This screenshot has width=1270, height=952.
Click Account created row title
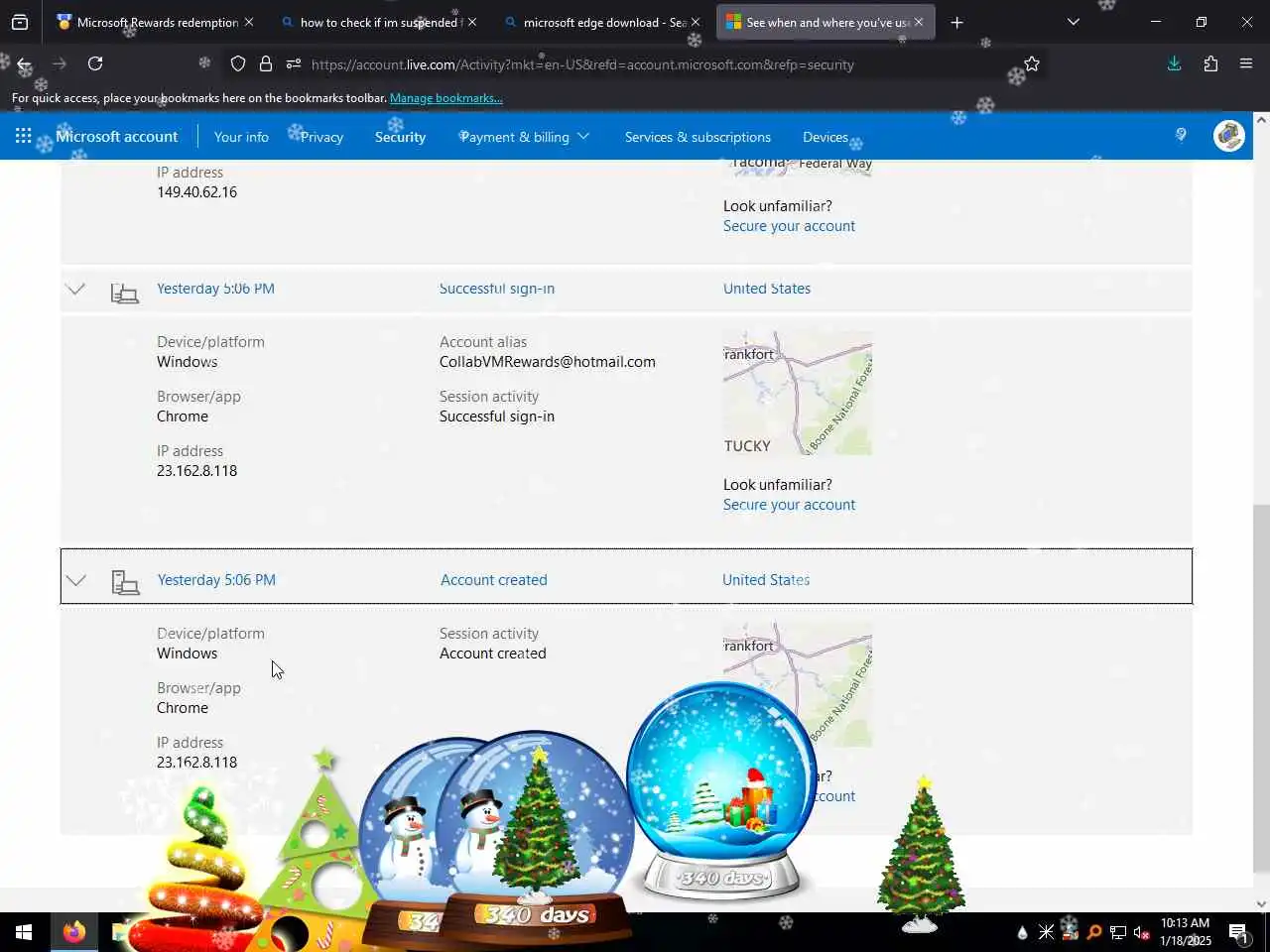click(x=494, y=580)
